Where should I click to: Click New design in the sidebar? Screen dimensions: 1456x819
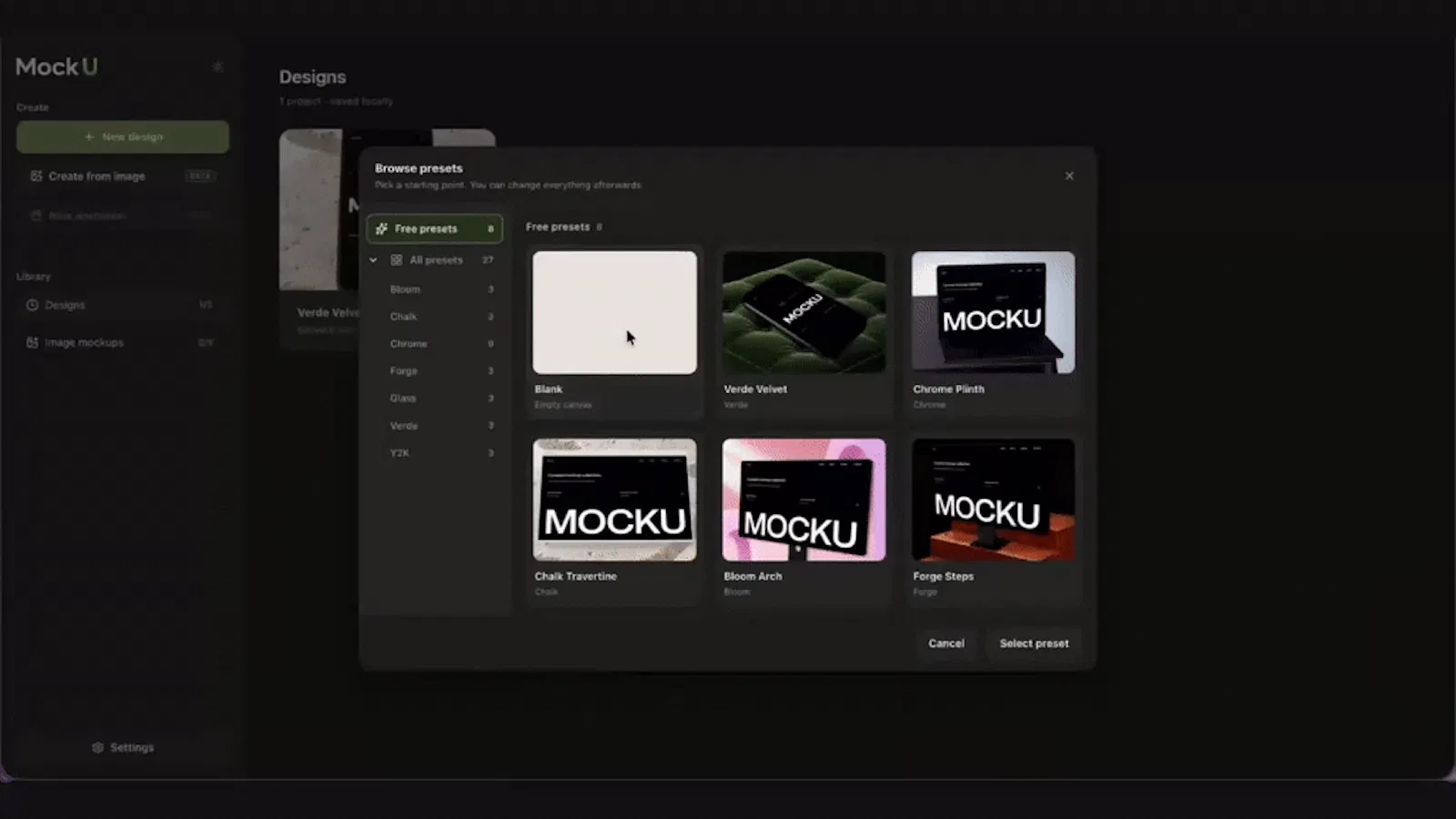pos(123,136)
